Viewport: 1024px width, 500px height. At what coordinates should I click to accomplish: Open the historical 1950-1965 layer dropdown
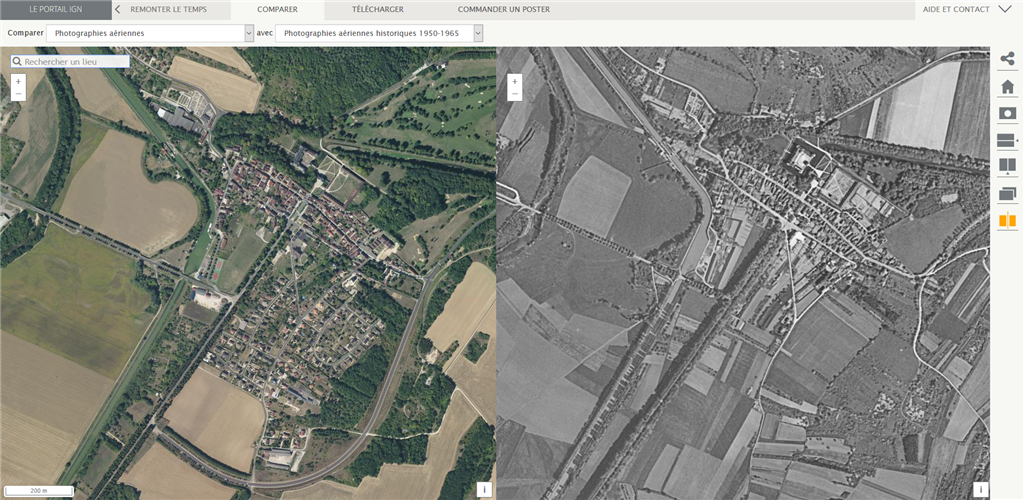click(x=379, y=33)
